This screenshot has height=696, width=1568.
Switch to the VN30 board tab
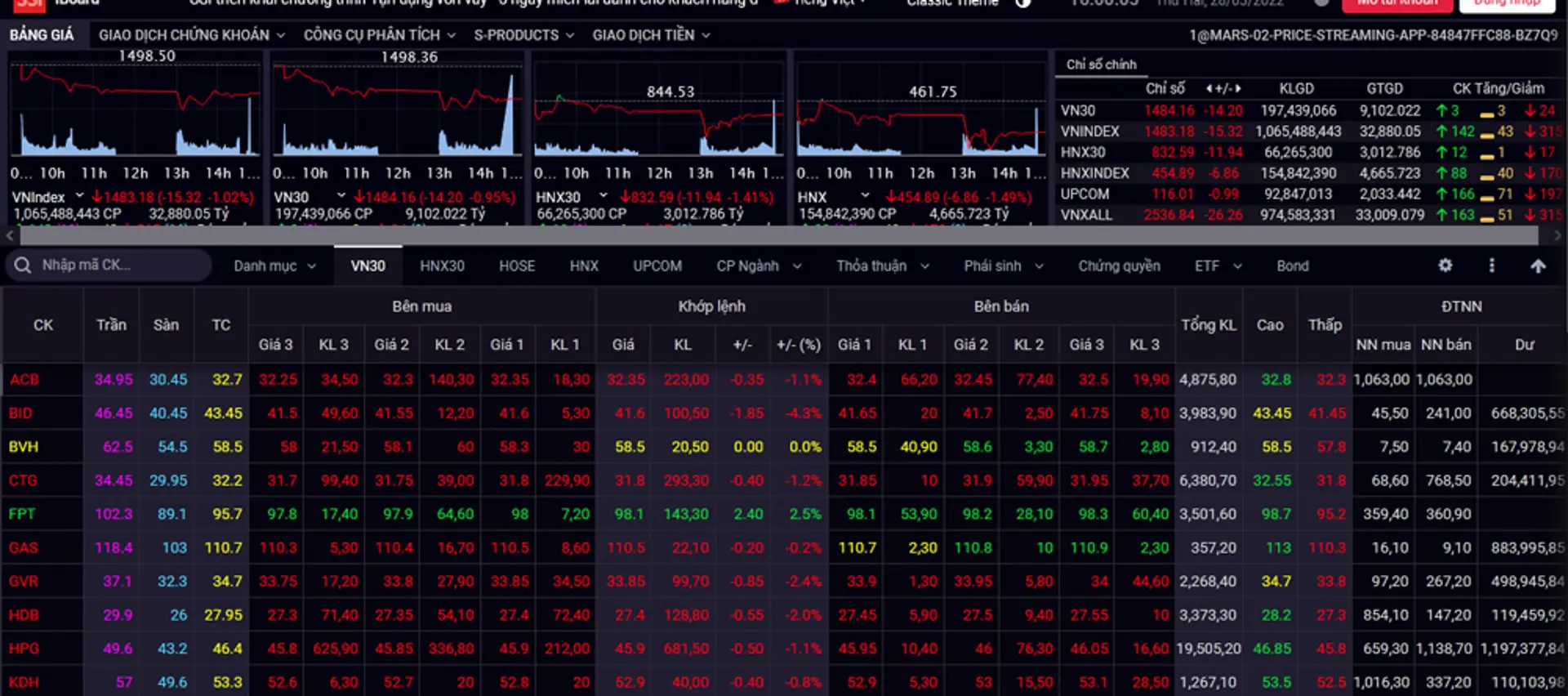[x=368, y=265]
